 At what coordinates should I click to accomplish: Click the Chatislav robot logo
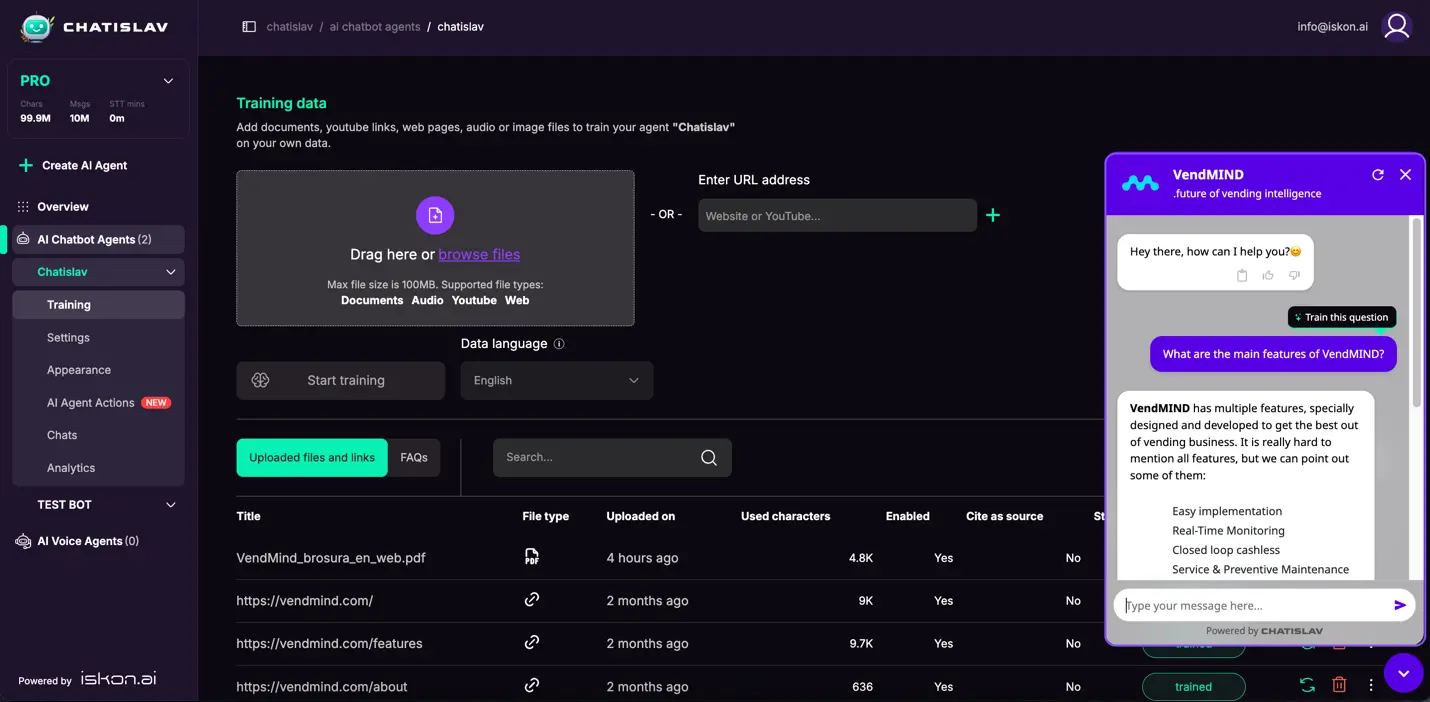click(x=37, y=27)
